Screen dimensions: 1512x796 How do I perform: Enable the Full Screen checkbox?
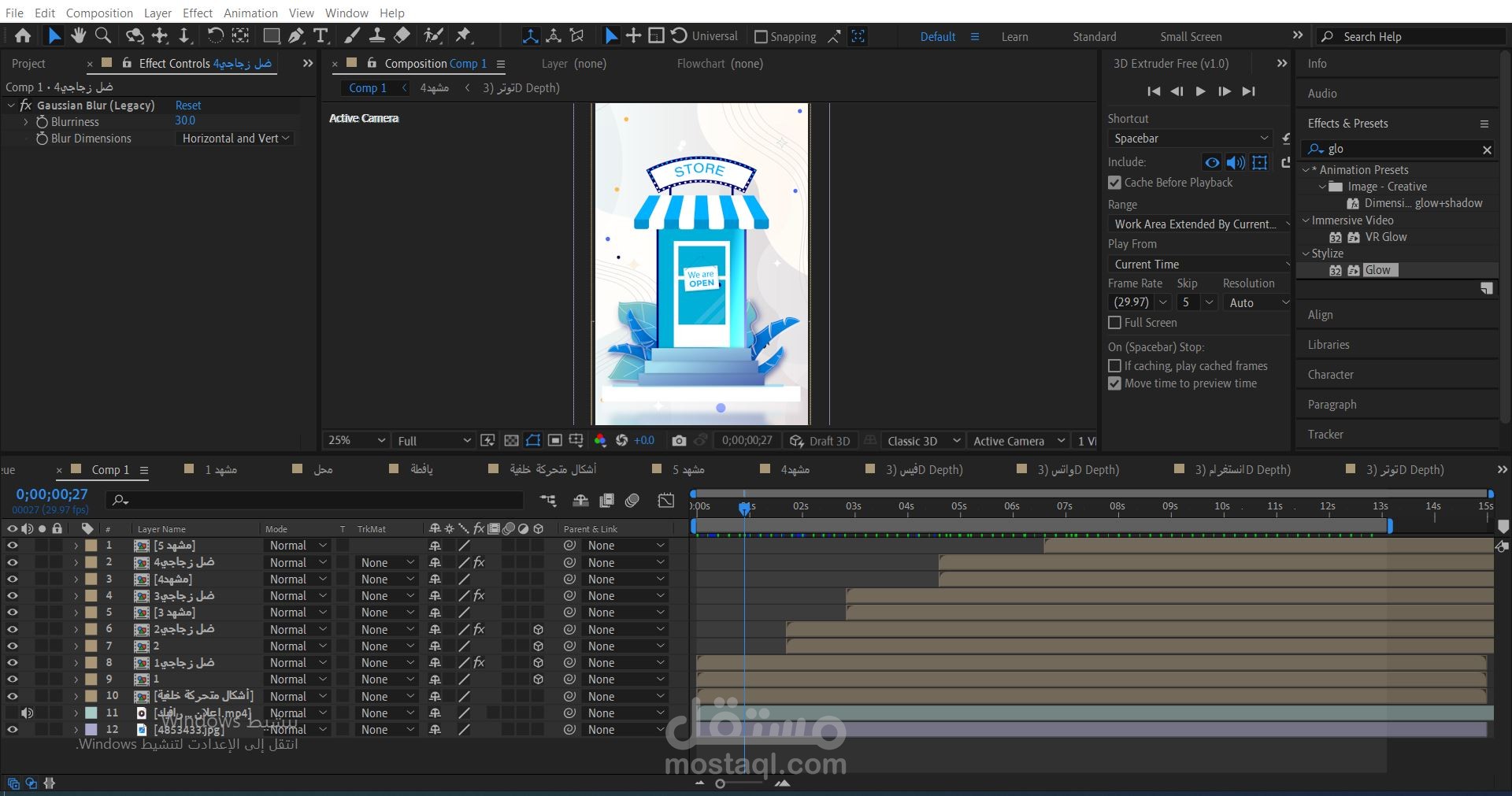pos(1114,323)
